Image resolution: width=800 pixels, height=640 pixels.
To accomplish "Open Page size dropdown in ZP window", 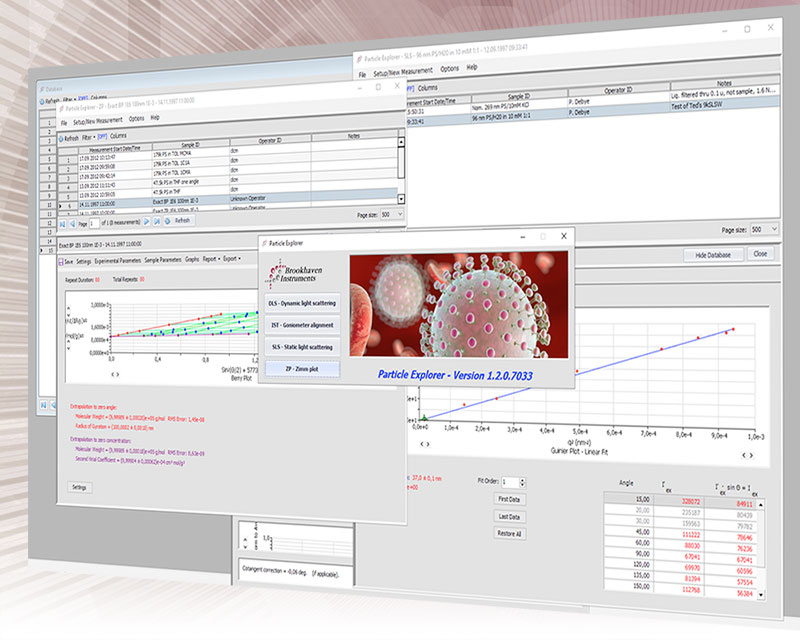I will [x=392, y=214].
